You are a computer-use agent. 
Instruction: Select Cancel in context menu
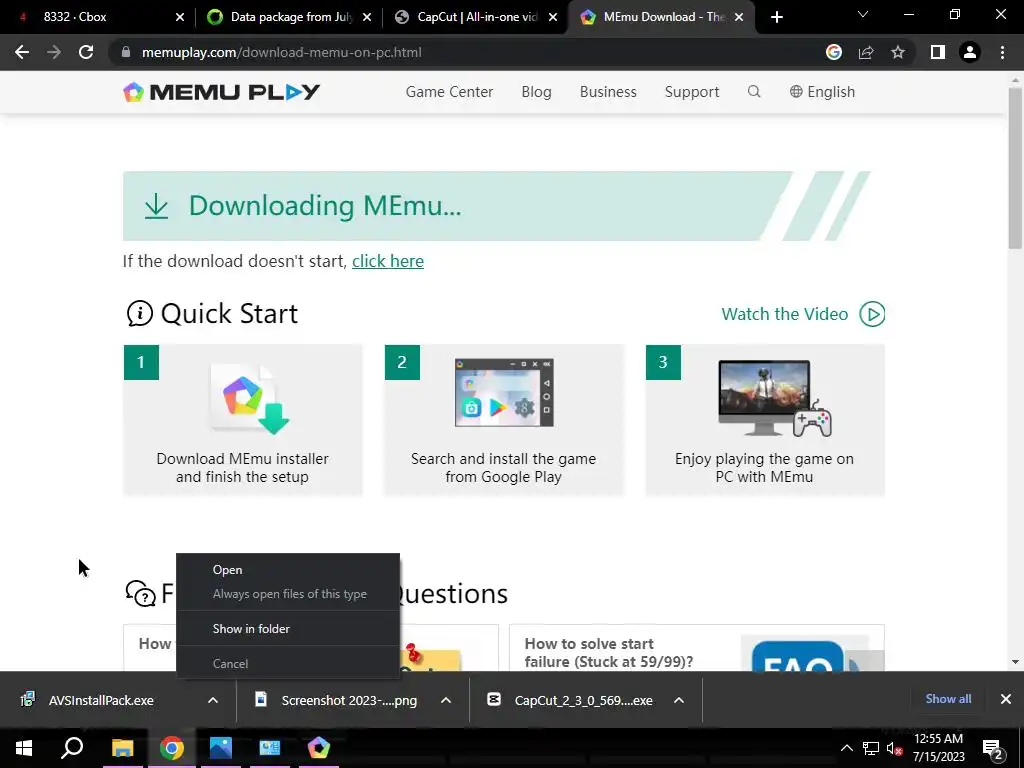pos(288,664)
